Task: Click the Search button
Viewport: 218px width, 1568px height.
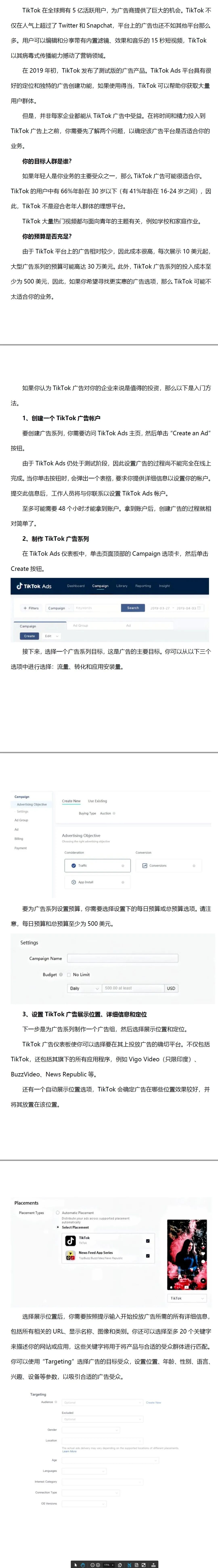Action: tap(133, 608)
